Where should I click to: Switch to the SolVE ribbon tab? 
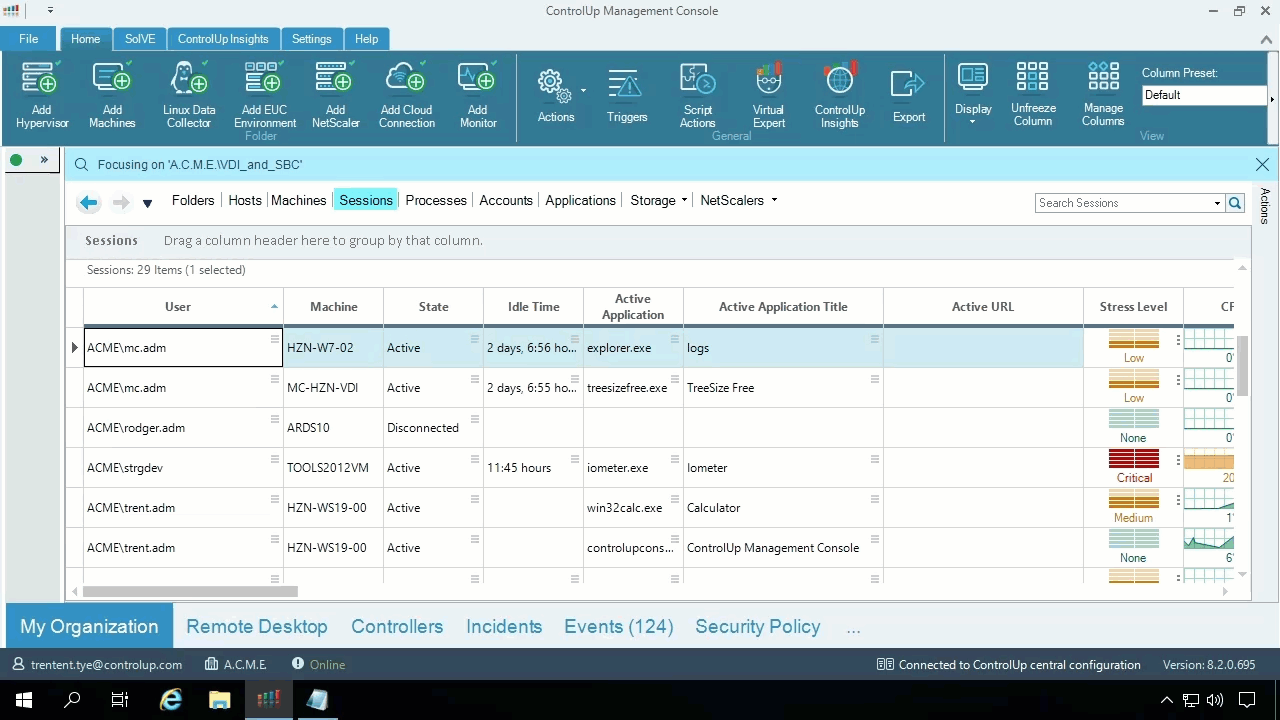(140, 39)
